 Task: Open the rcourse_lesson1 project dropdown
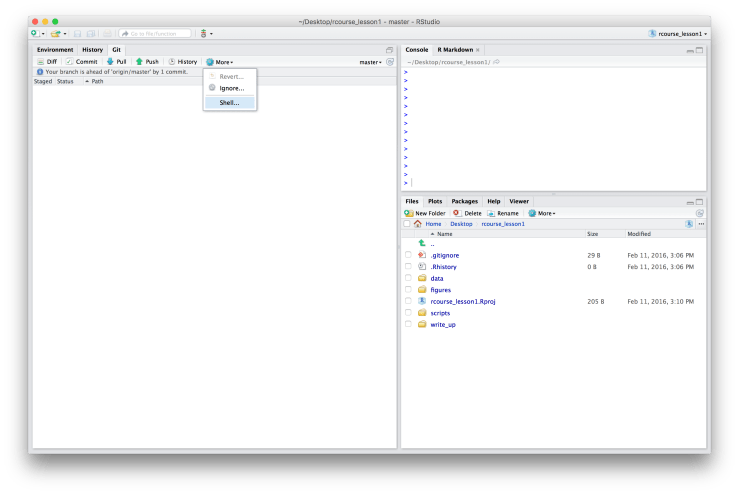tap(678, 33)
